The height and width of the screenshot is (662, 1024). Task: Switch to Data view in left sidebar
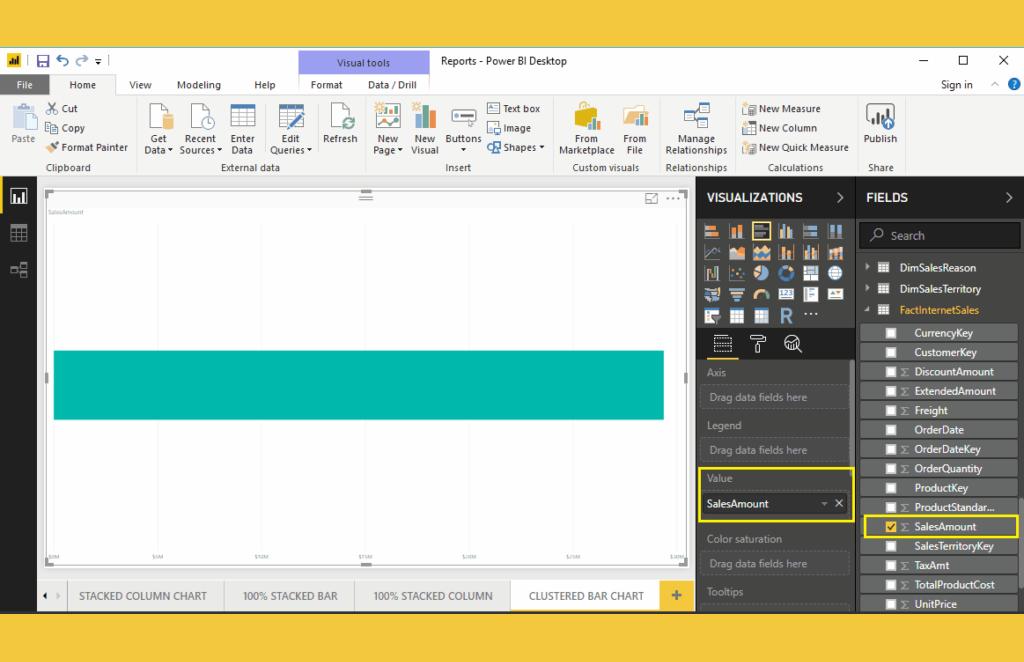[18, 233]
